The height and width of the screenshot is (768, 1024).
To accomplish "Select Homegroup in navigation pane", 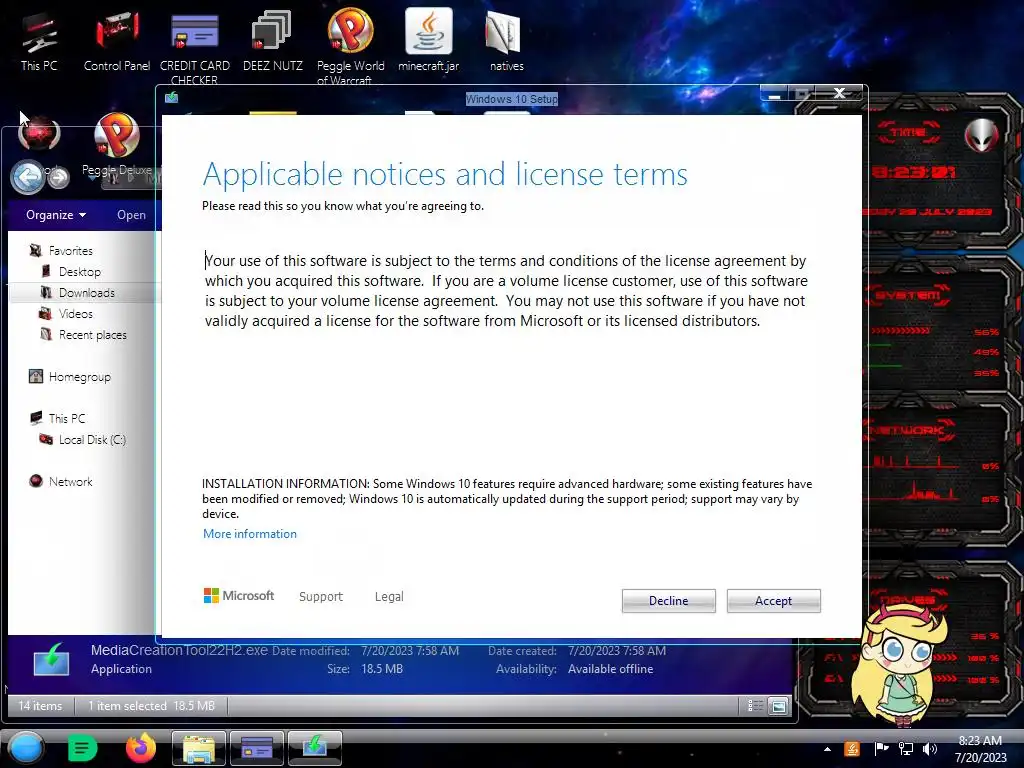I will tap(80, 377).
